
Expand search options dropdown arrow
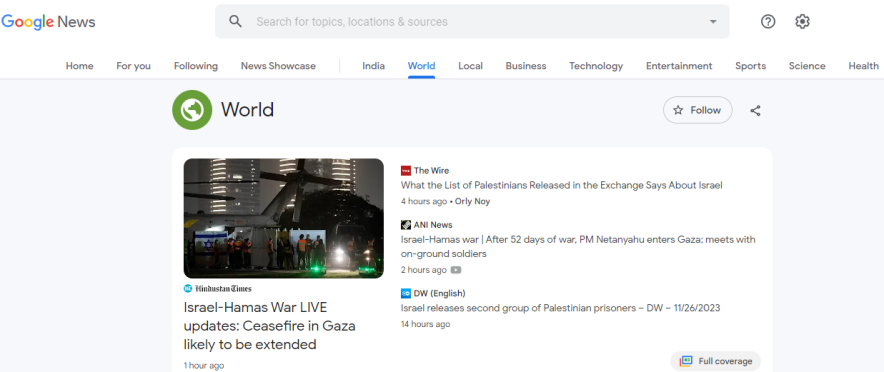point(713,21)
